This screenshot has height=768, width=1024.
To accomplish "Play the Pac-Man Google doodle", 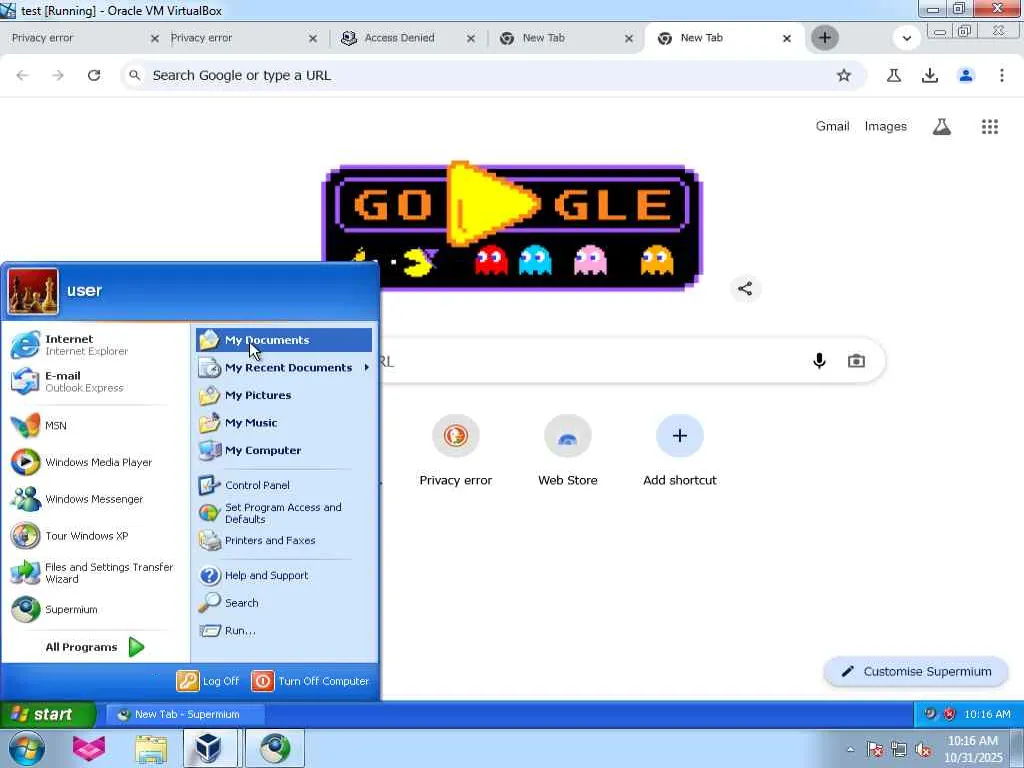I will 494,203.
